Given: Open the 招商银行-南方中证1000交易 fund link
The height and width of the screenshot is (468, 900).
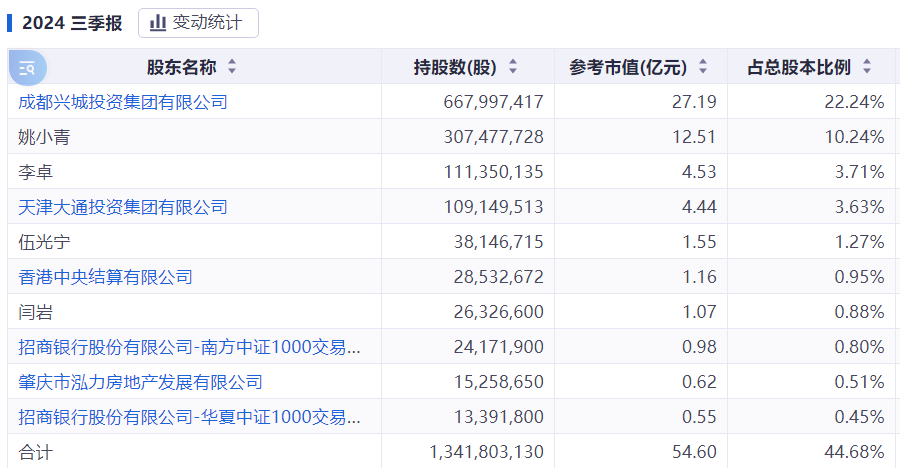Looking at the screenshot, I should coord(189,347).
